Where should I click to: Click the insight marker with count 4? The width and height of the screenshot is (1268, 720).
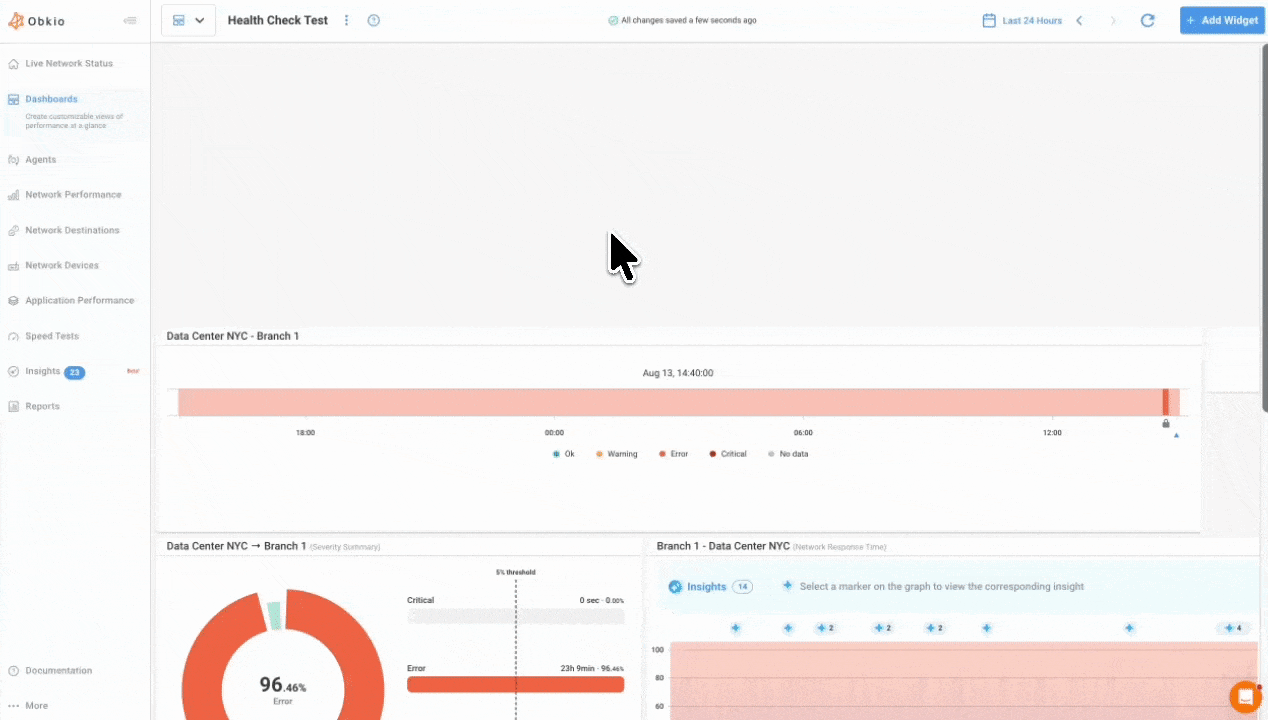(x=1233, y=628)
